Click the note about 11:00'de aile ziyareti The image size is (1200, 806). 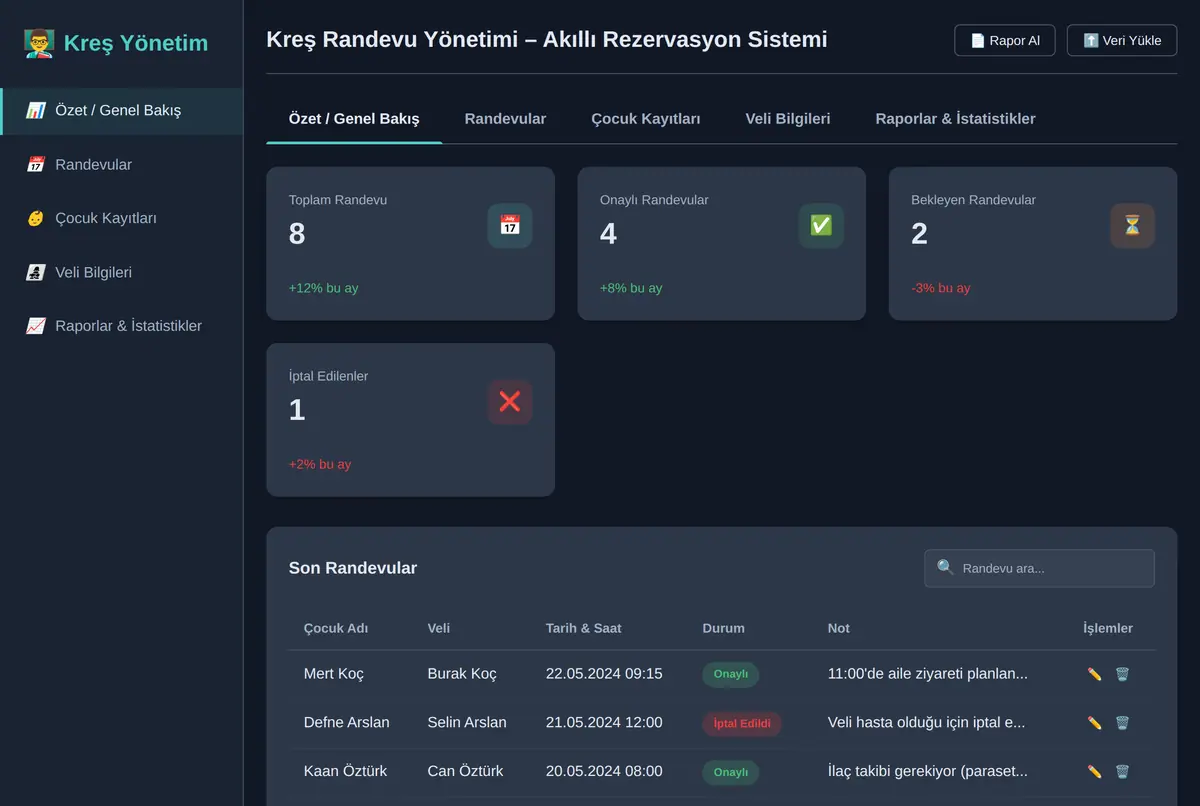click(x=928, y=674)
